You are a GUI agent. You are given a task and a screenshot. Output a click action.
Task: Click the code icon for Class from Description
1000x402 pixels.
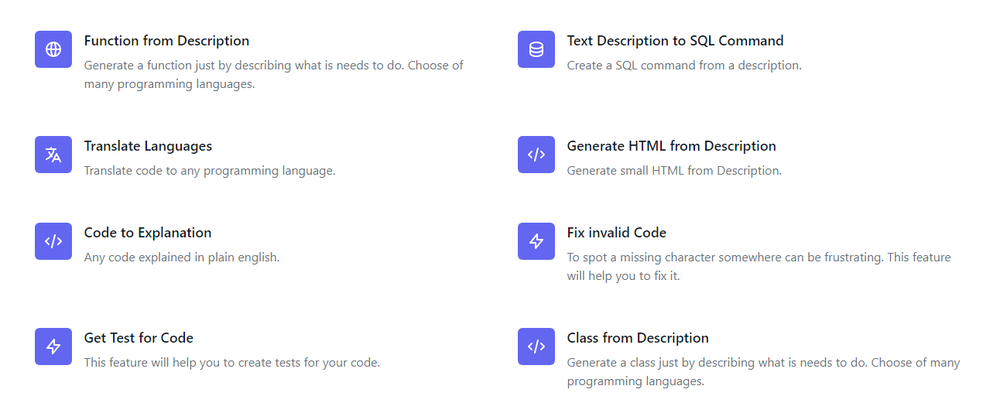pyautogui.click(x=536, y=346)
